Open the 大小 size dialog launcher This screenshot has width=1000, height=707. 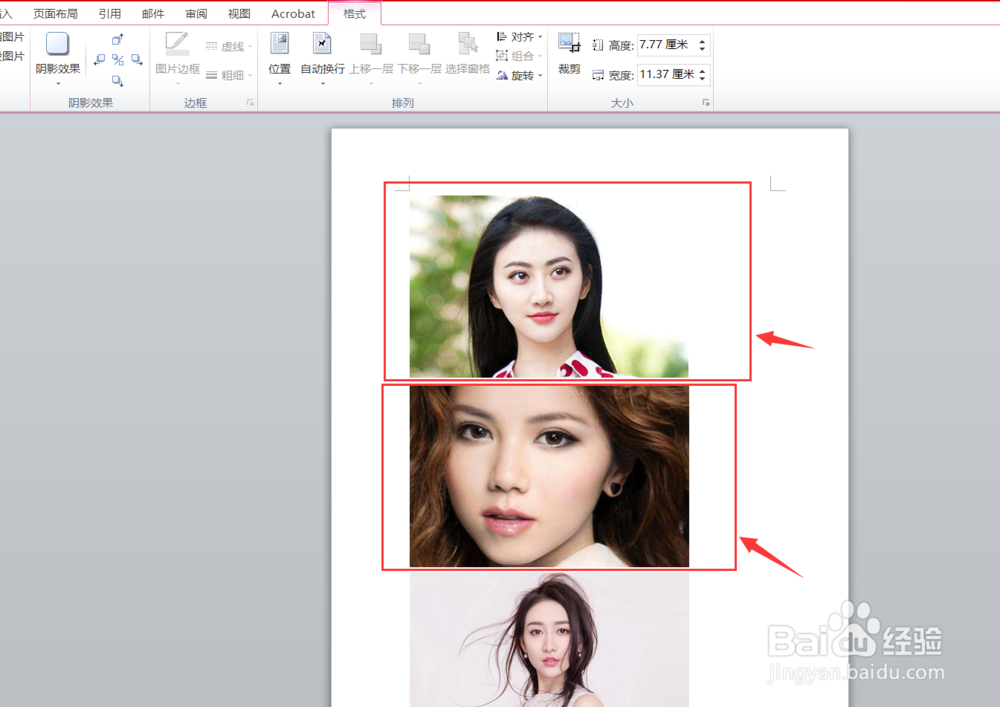705,103
